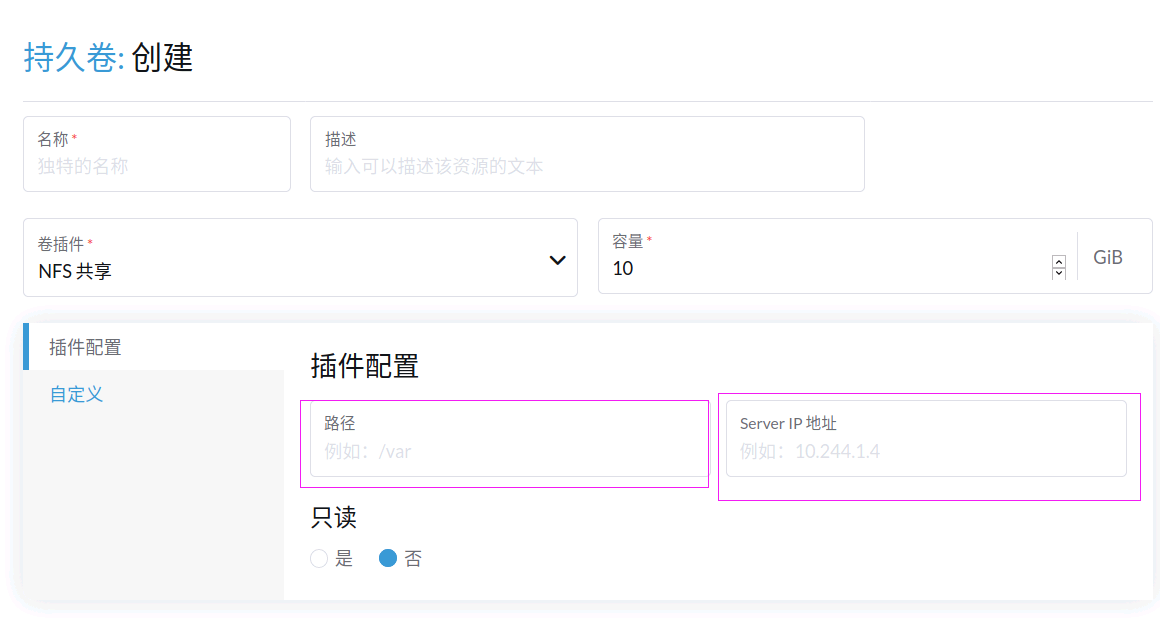The width and height of the screenshot is (1160, 623).
Task: Switch to the 插件配置 side tab
Action: click(86, 347)
